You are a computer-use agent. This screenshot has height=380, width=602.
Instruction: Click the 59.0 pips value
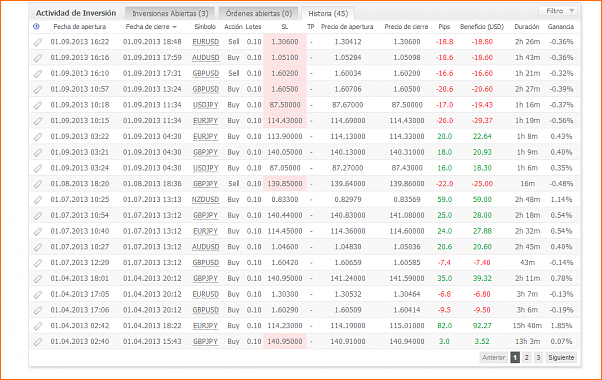click(445, 200)
